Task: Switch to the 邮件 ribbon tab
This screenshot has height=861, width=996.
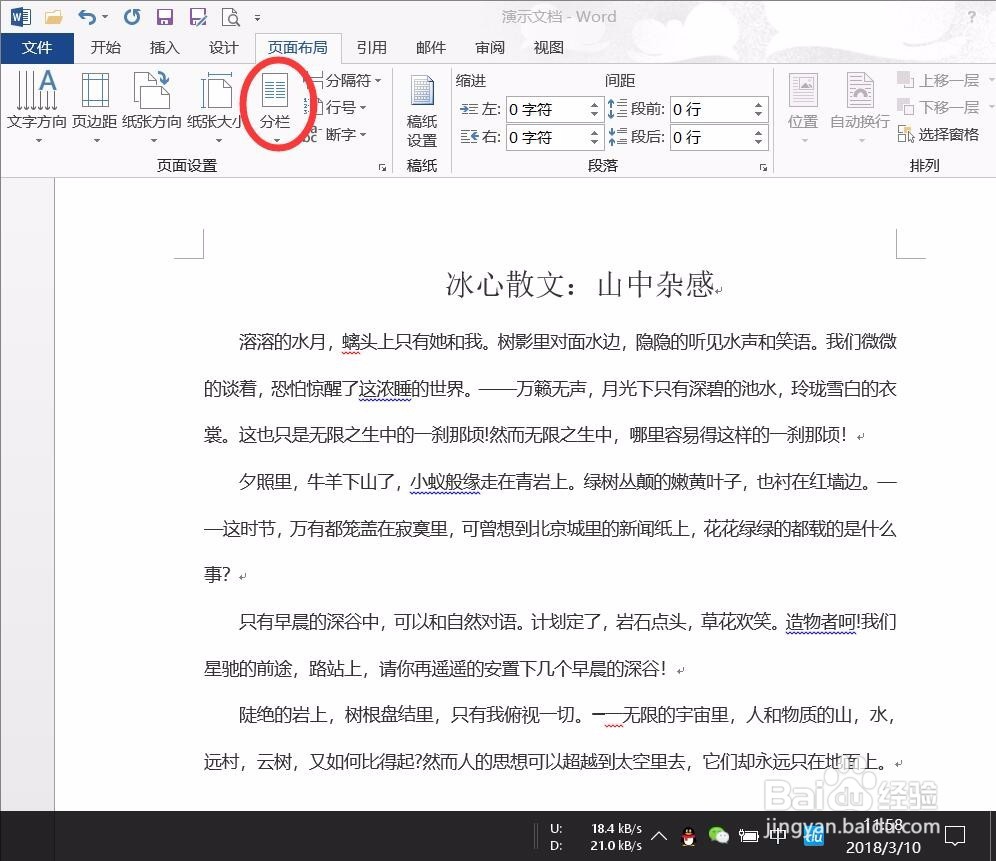Action: [430, 47]
